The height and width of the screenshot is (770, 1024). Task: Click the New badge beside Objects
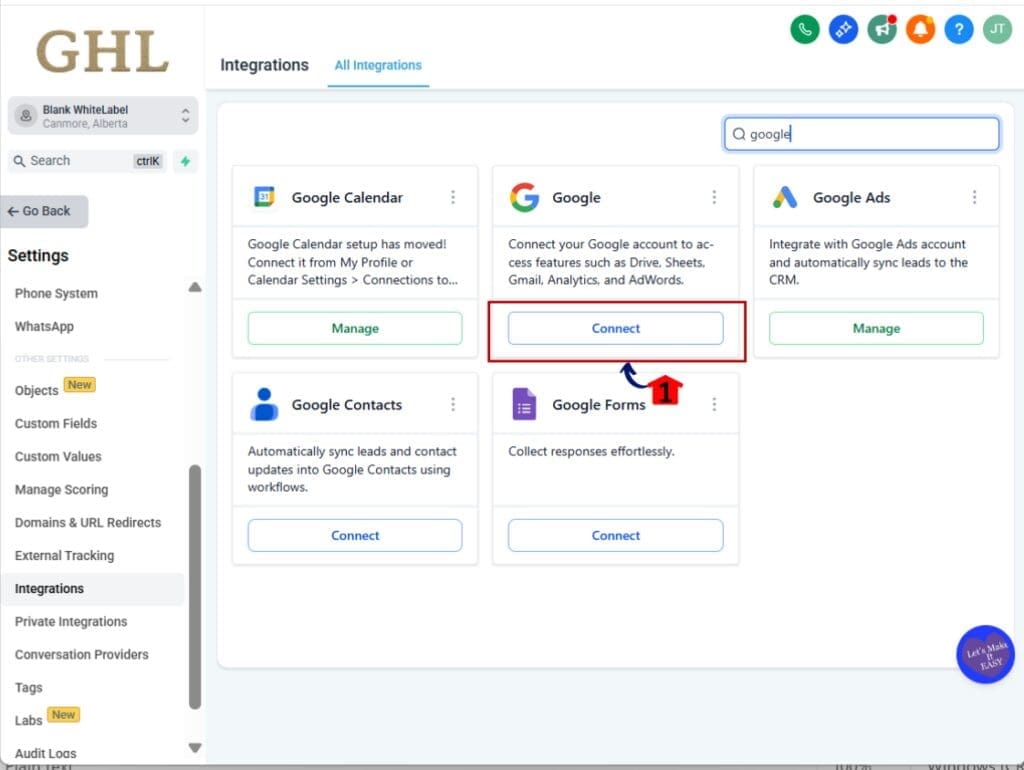80,385
